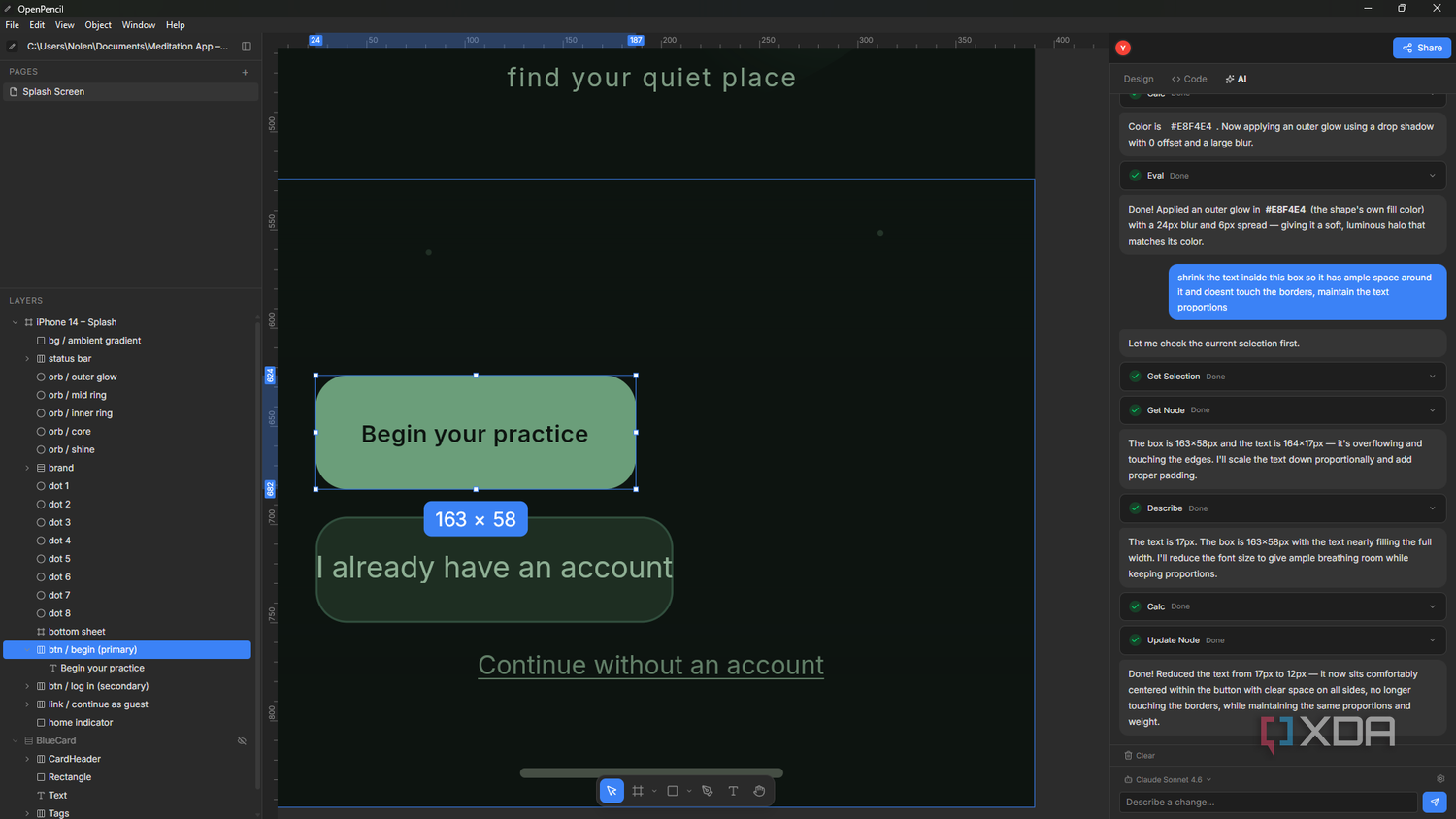Expand the Tags layer
Screen dimensions: 1456x819
27,813
